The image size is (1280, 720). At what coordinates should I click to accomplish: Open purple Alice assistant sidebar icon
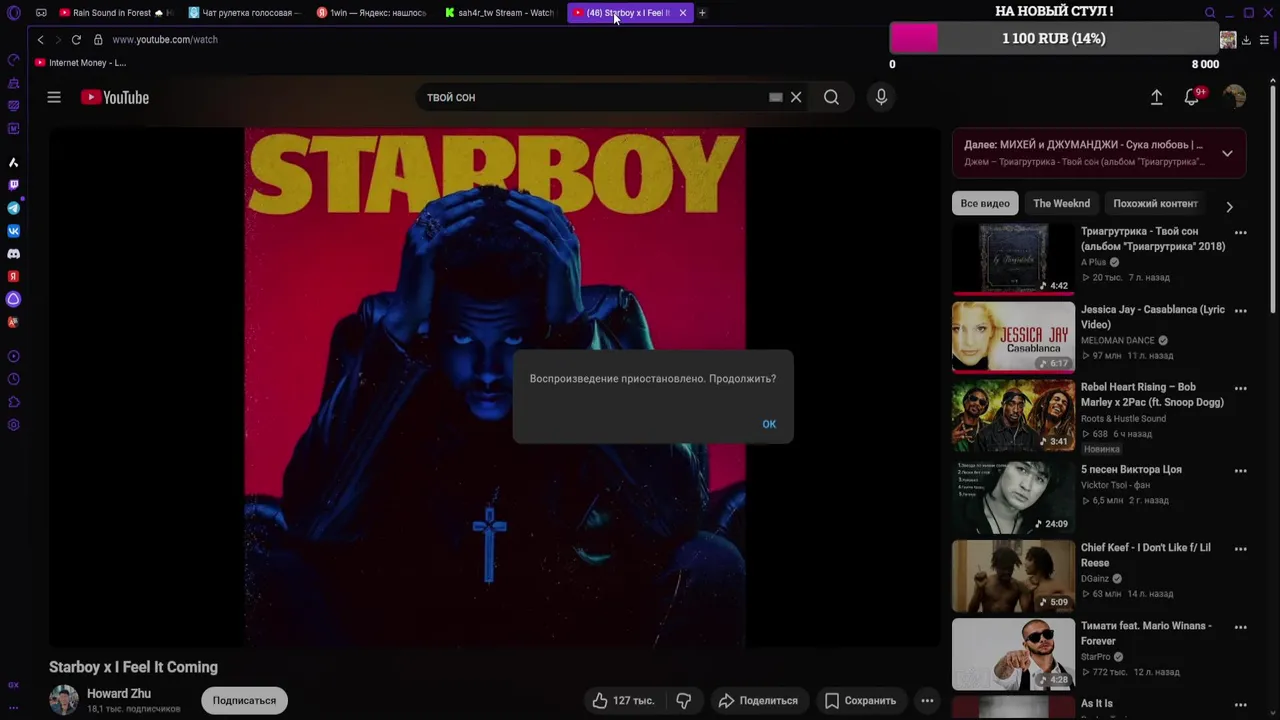[x=14, y=299]
